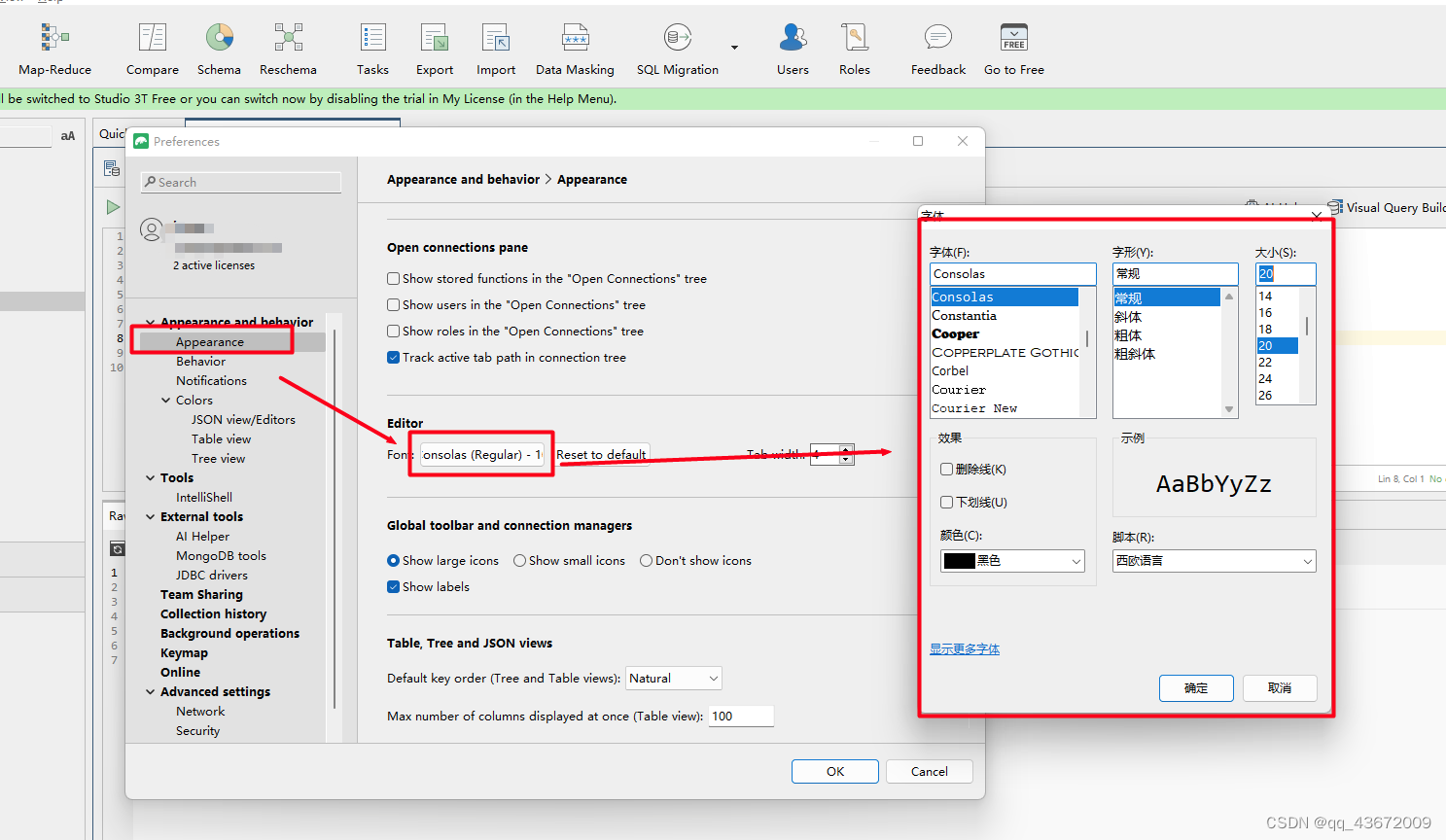Viewport: 1446px width, 840px height.
Task: Enable Show users in Open Connections tree
Action: pos(394,305)
